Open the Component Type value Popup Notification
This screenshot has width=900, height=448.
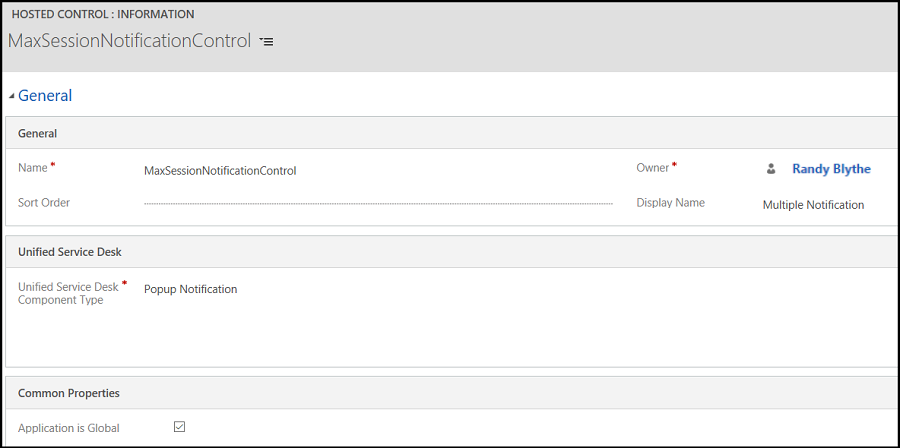pyautogui.click(x=191, y=289)
